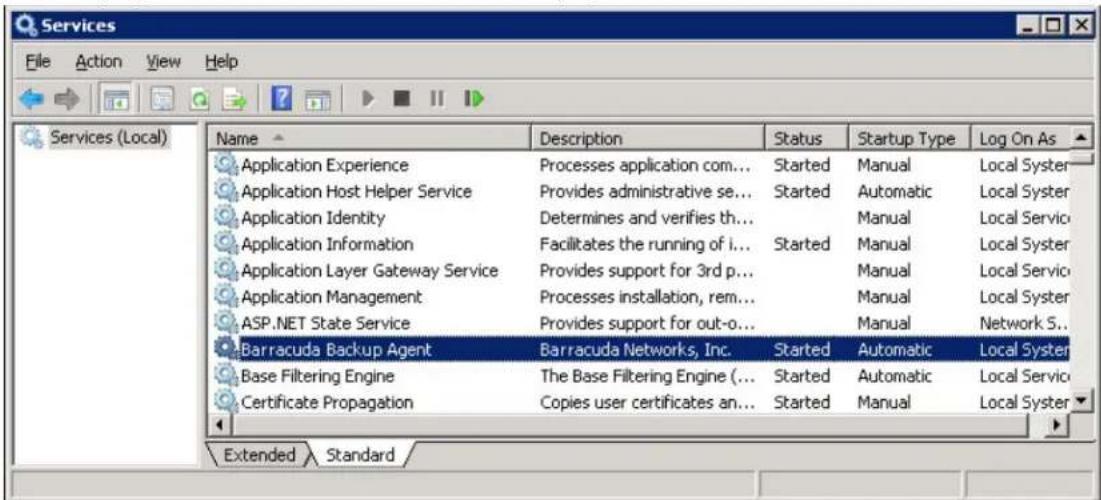Image resolution: width=1101 pixels, height=500 pixels.
Task: Click the Restart Service green icon
Action: click(473, 98)
